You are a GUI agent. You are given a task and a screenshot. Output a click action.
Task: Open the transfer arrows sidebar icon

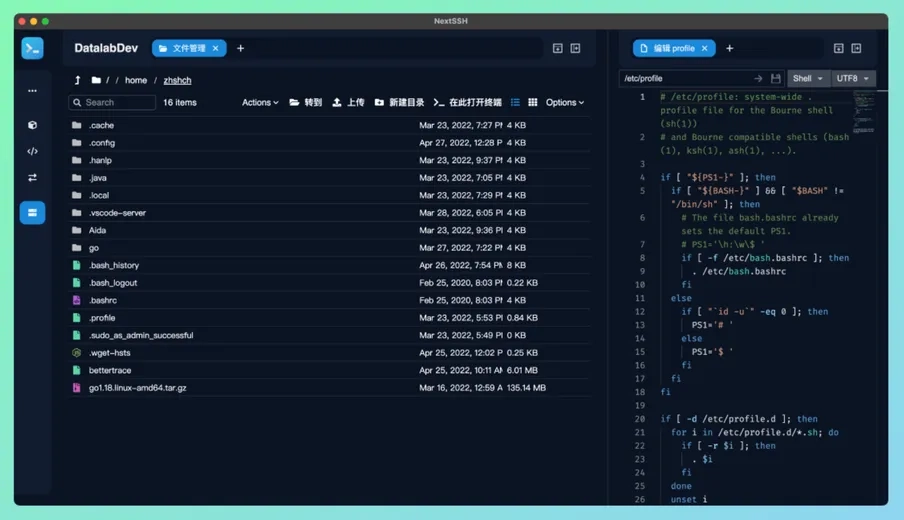click(32, 178)
